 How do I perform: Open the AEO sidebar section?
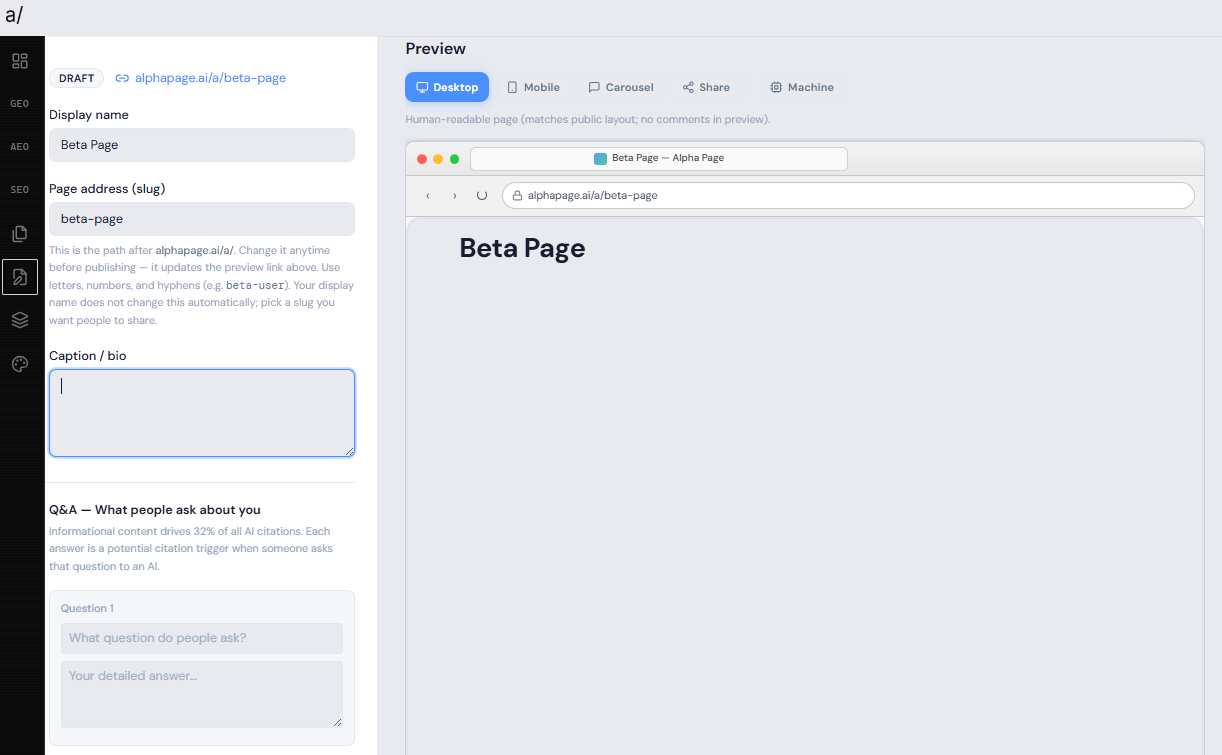tap(20, 147)
